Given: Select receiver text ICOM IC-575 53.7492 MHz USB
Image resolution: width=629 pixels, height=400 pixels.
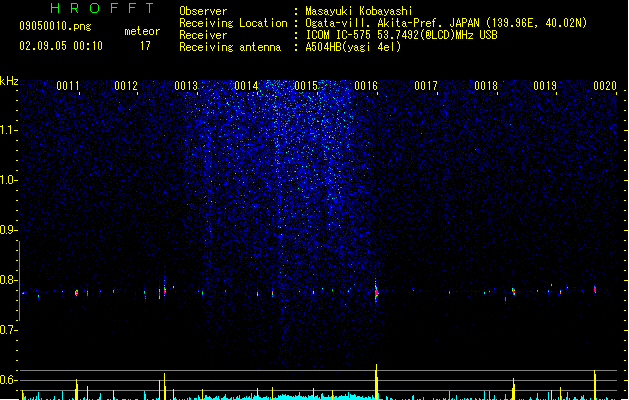Looking at the screenshot, I should point(402,35).
